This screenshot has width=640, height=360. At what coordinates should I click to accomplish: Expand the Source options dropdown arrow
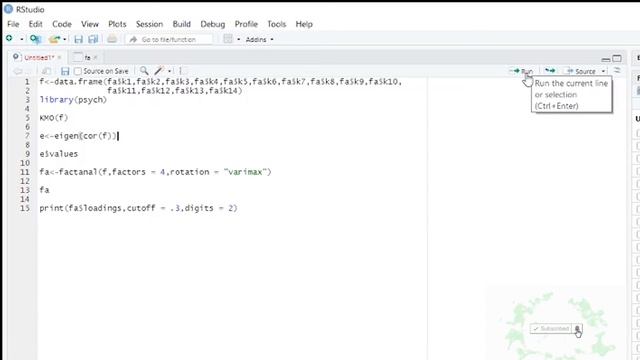[603, 71]
